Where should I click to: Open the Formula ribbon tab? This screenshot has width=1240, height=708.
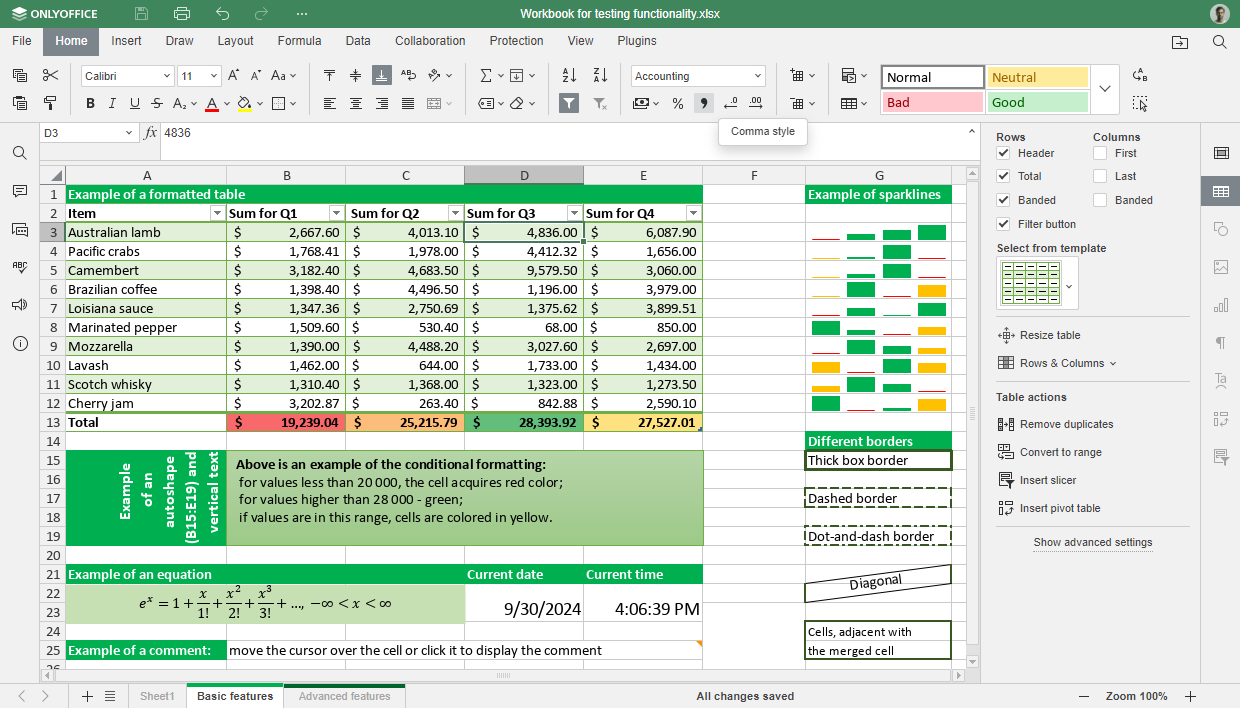[299, 41]
